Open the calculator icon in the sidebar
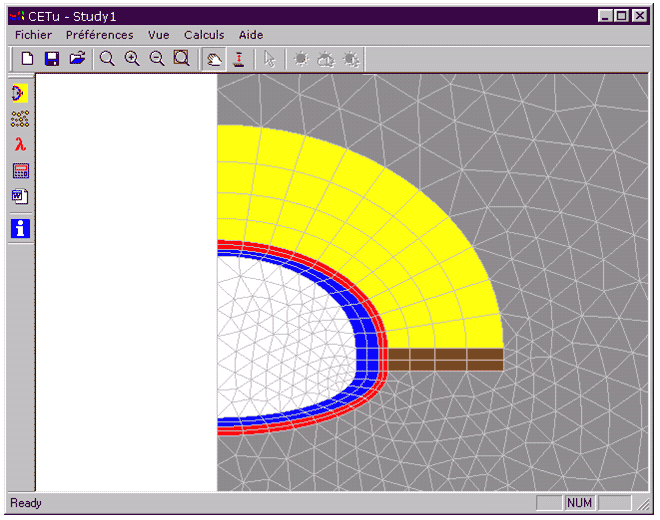660x520 pixels. click(x=21, y=171)
